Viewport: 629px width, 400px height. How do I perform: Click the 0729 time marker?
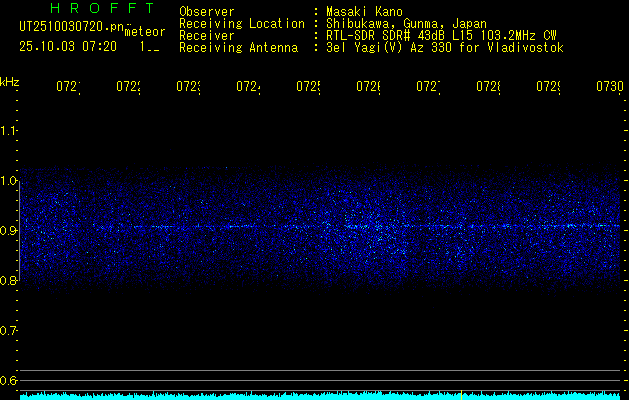pyautogui.click(x=548, y=87)
